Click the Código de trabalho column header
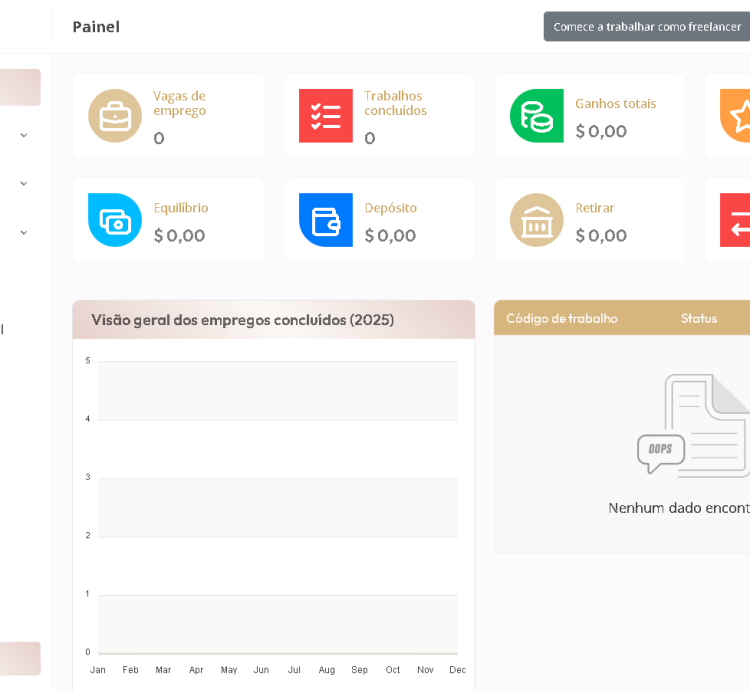 tap(561, 318)
